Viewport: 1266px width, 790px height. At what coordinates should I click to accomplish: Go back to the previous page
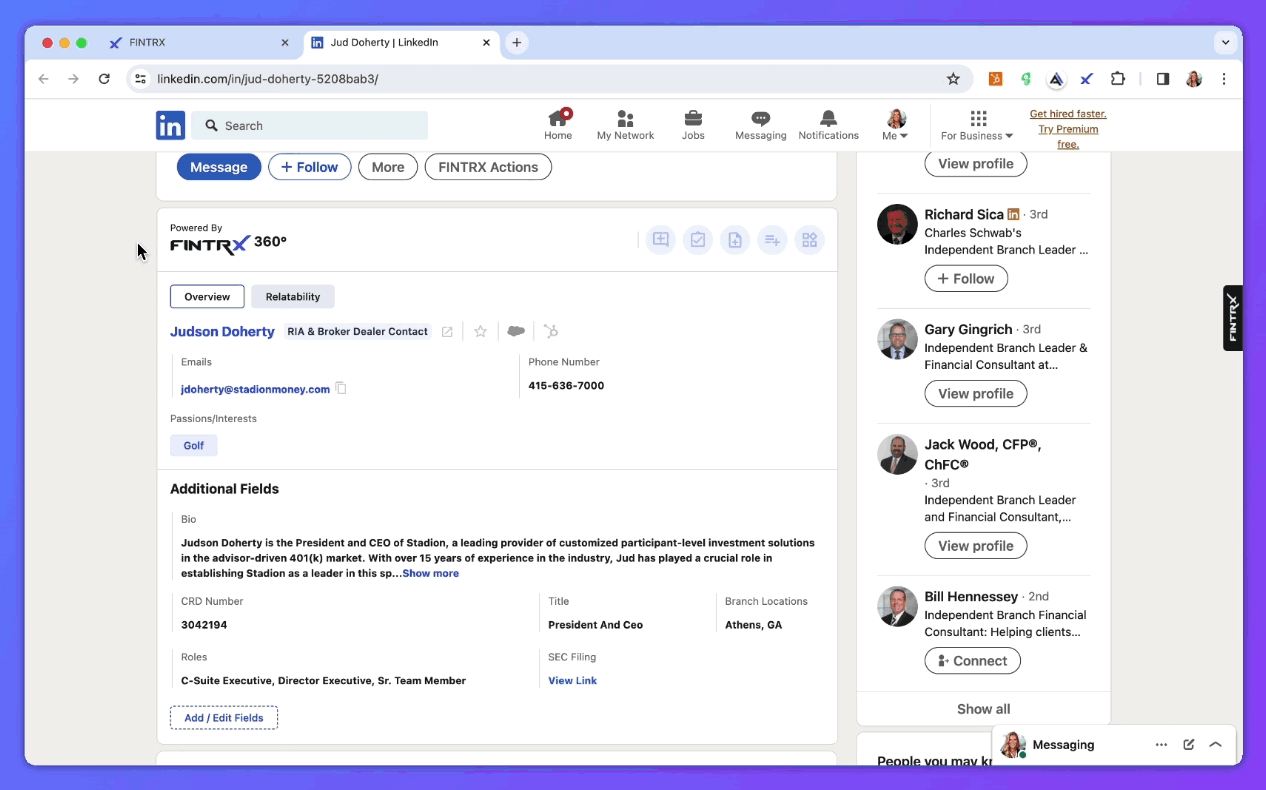[x=43, y=79]
